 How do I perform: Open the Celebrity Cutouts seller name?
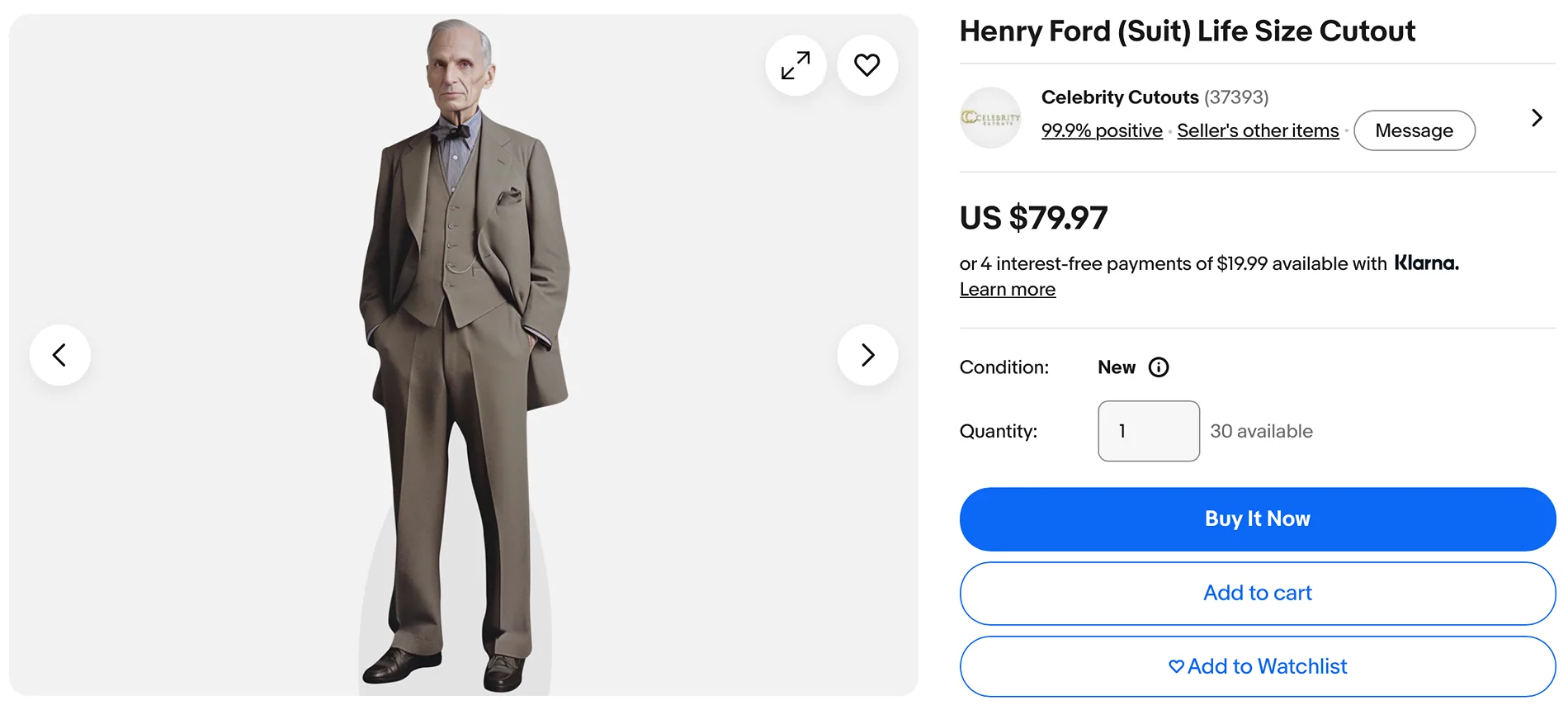pos(1120,97)
